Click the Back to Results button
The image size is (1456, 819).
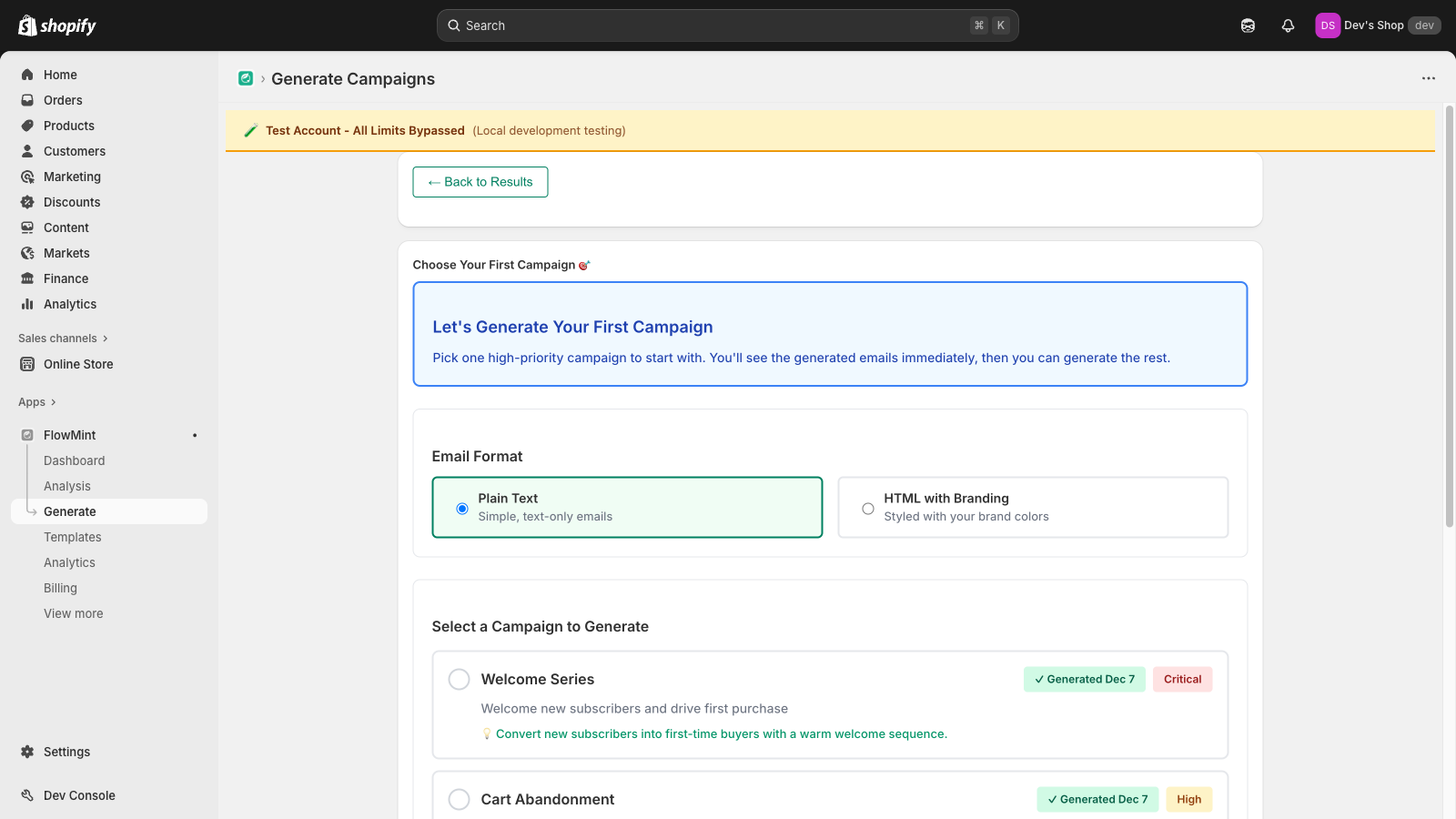(480, 182)
